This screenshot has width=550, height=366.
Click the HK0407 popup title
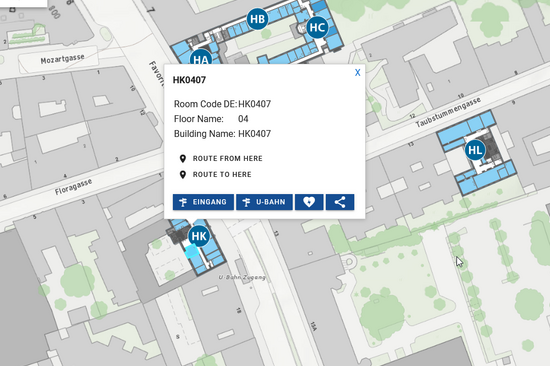[189, 80]
